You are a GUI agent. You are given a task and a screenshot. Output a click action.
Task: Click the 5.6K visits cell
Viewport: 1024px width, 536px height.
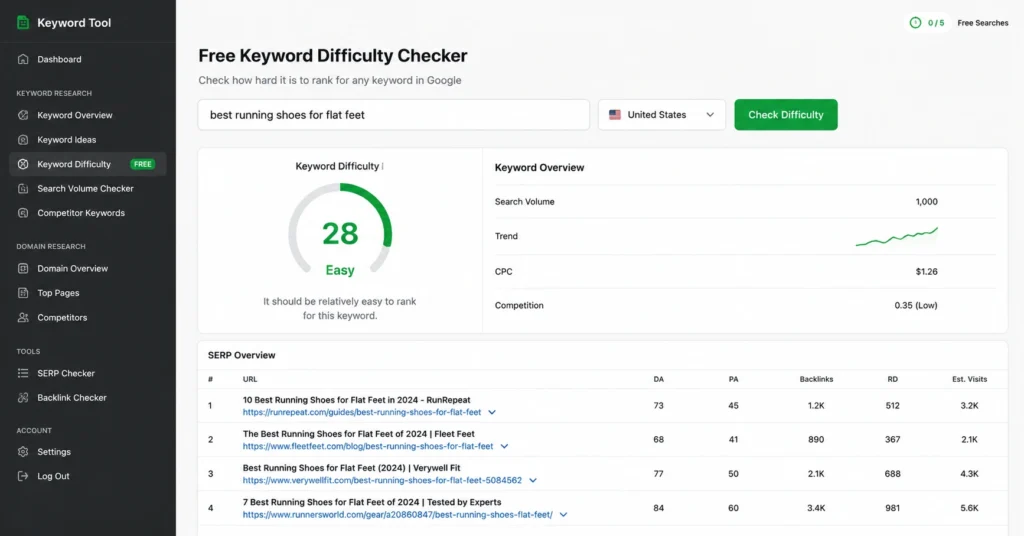tap(970, 508)
